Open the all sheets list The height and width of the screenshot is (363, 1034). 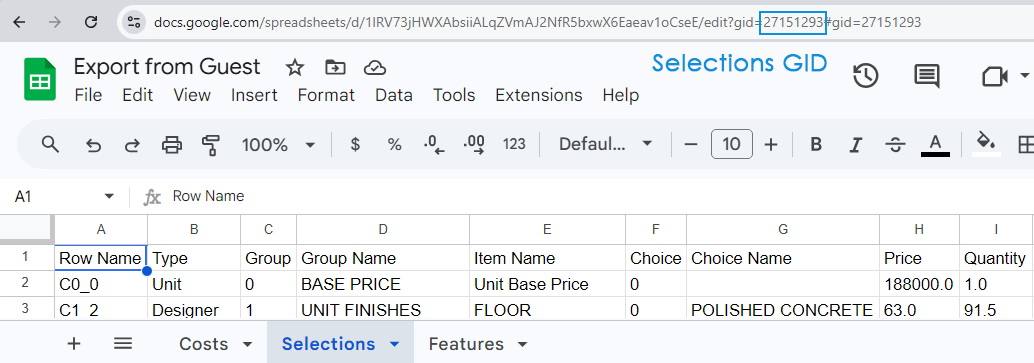pos(123,343)
